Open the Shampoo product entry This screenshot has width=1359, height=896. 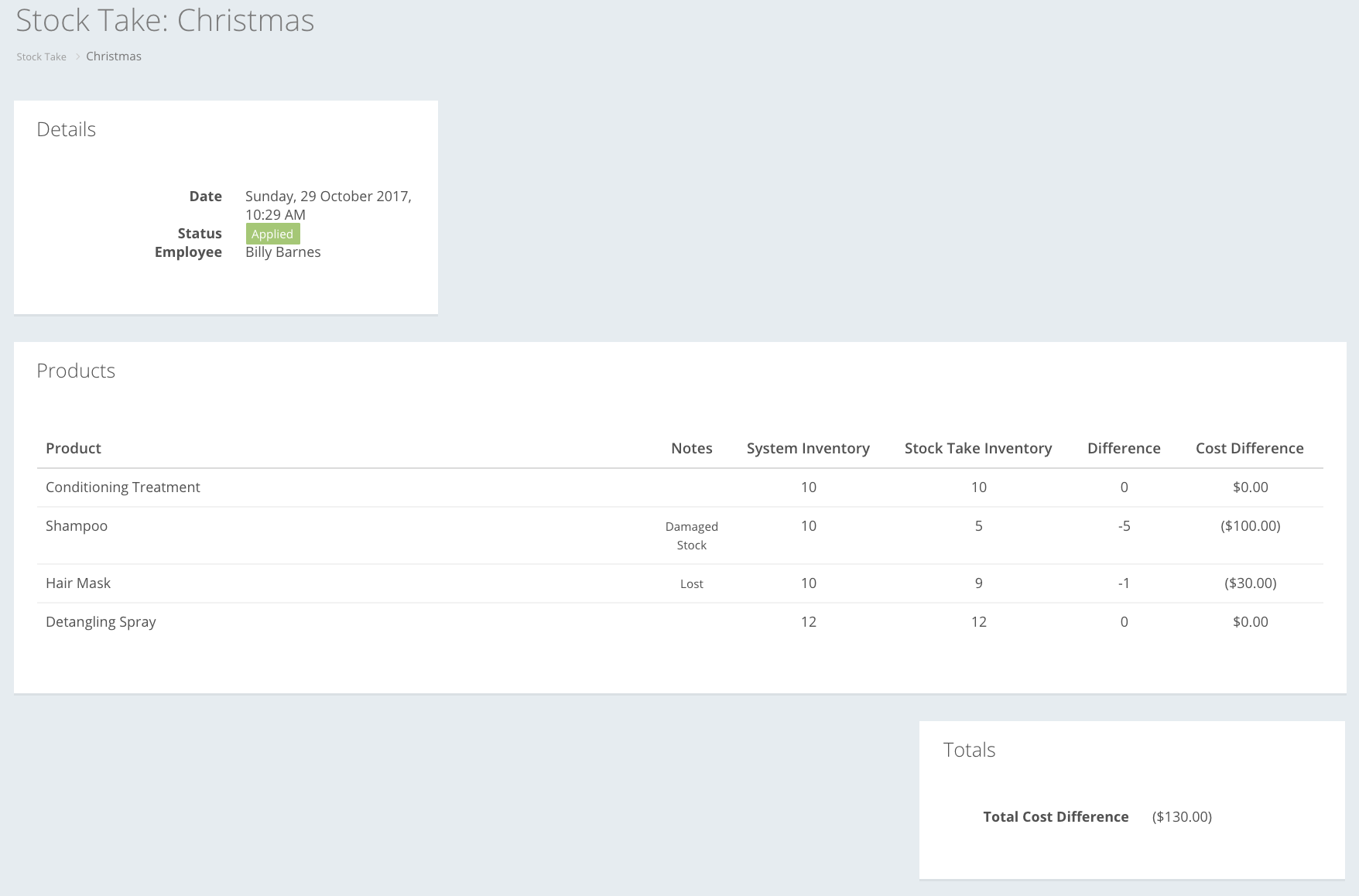(76, 525)
